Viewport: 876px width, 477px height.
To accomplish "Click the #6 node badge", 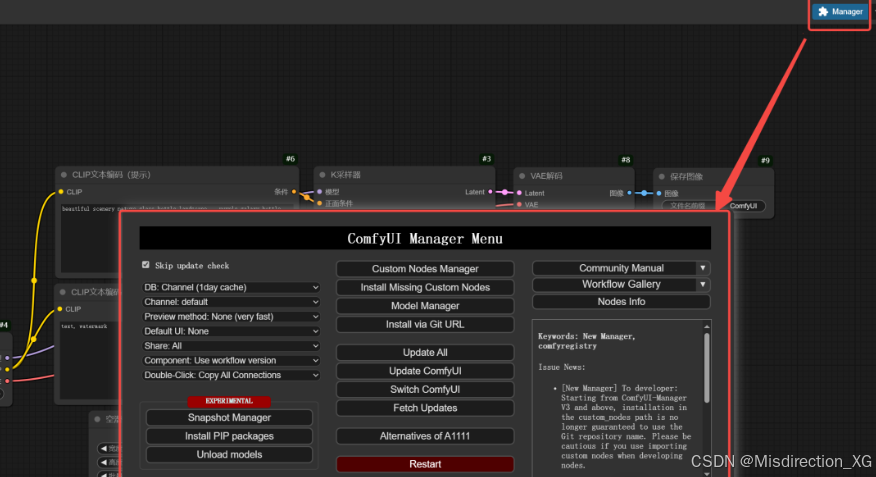I will (290, 159).
